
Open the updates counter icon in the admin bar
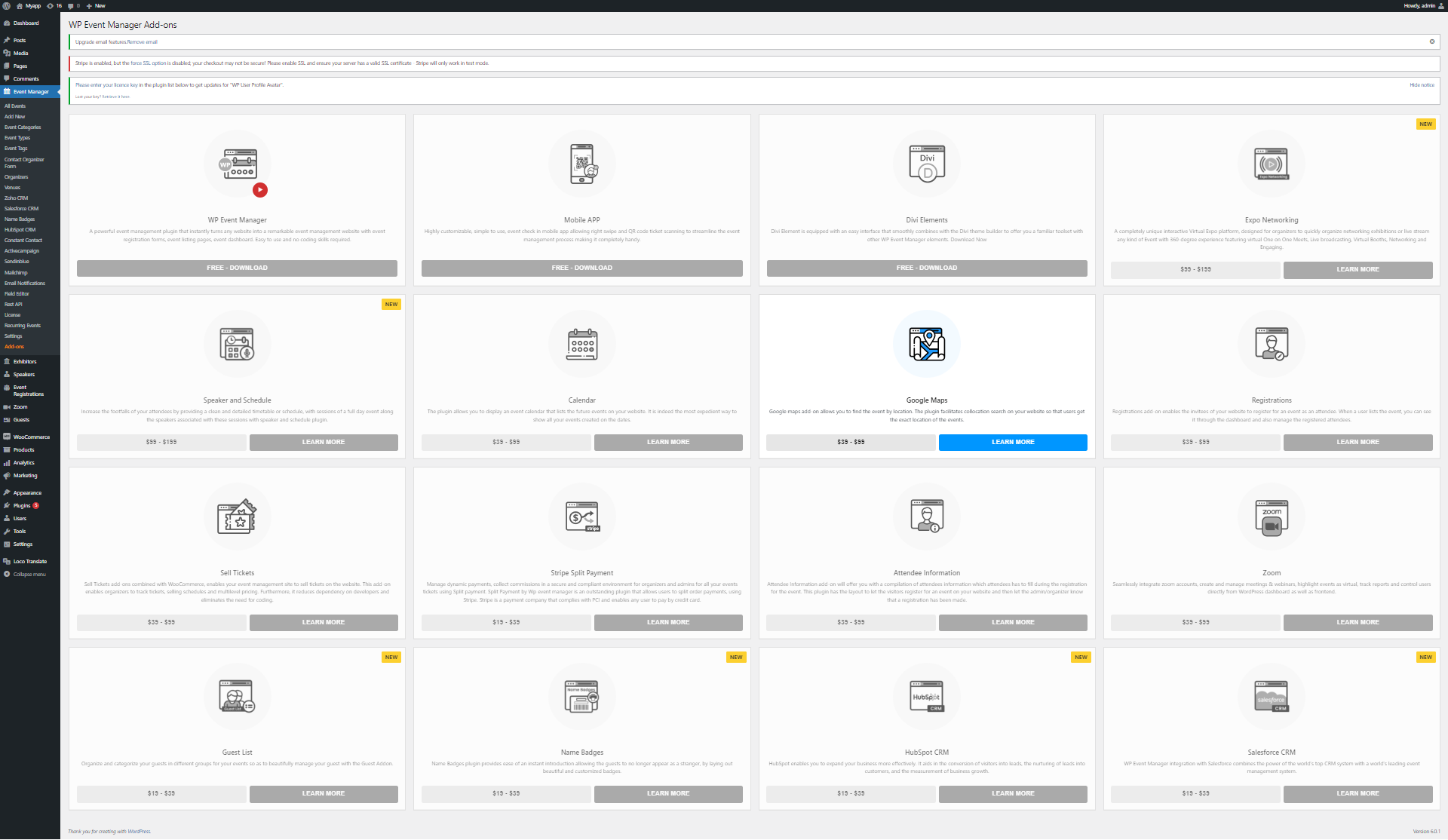click(x=53, y=5)
